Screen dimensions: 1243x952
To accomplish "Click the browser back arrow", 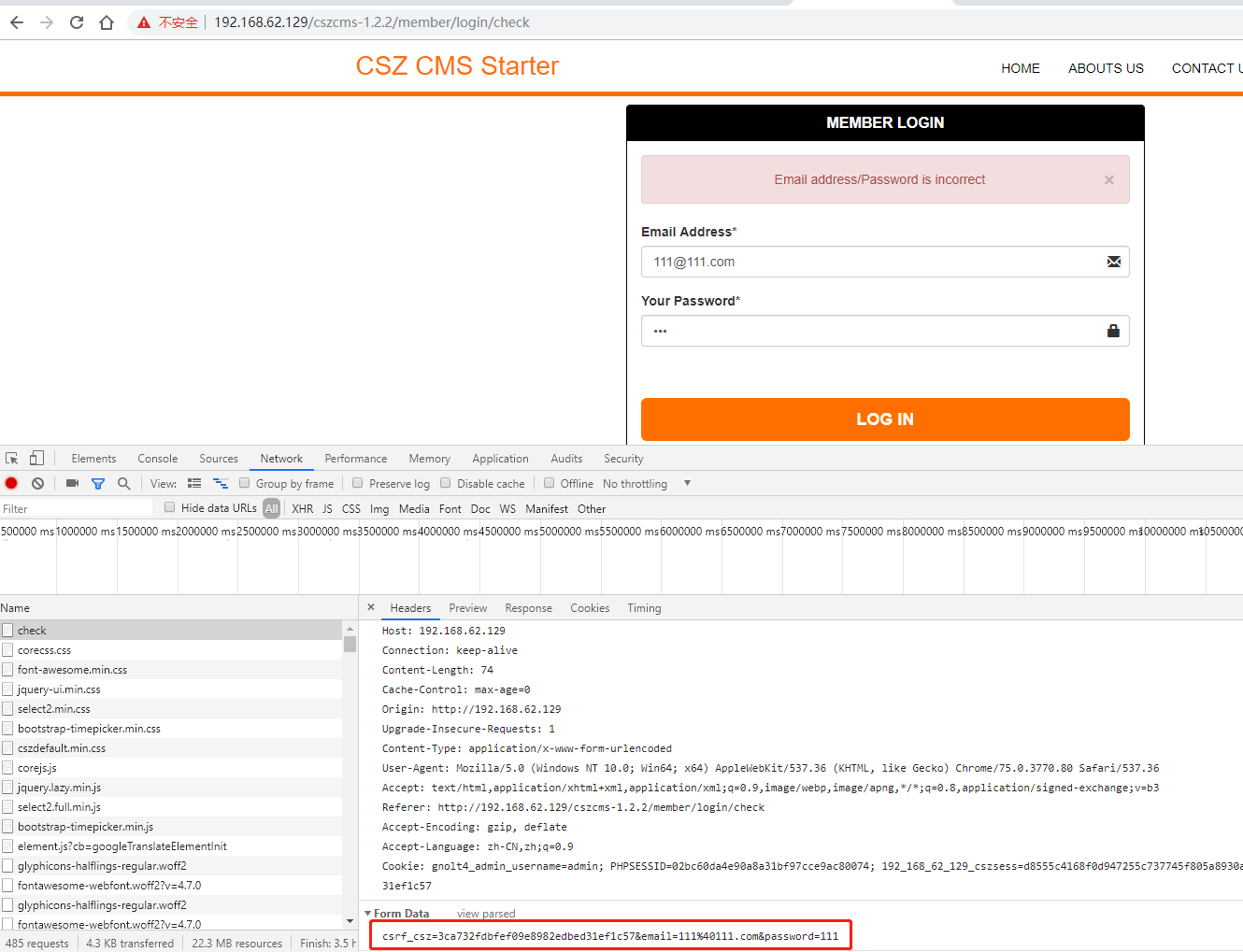I will pos(17,22).
